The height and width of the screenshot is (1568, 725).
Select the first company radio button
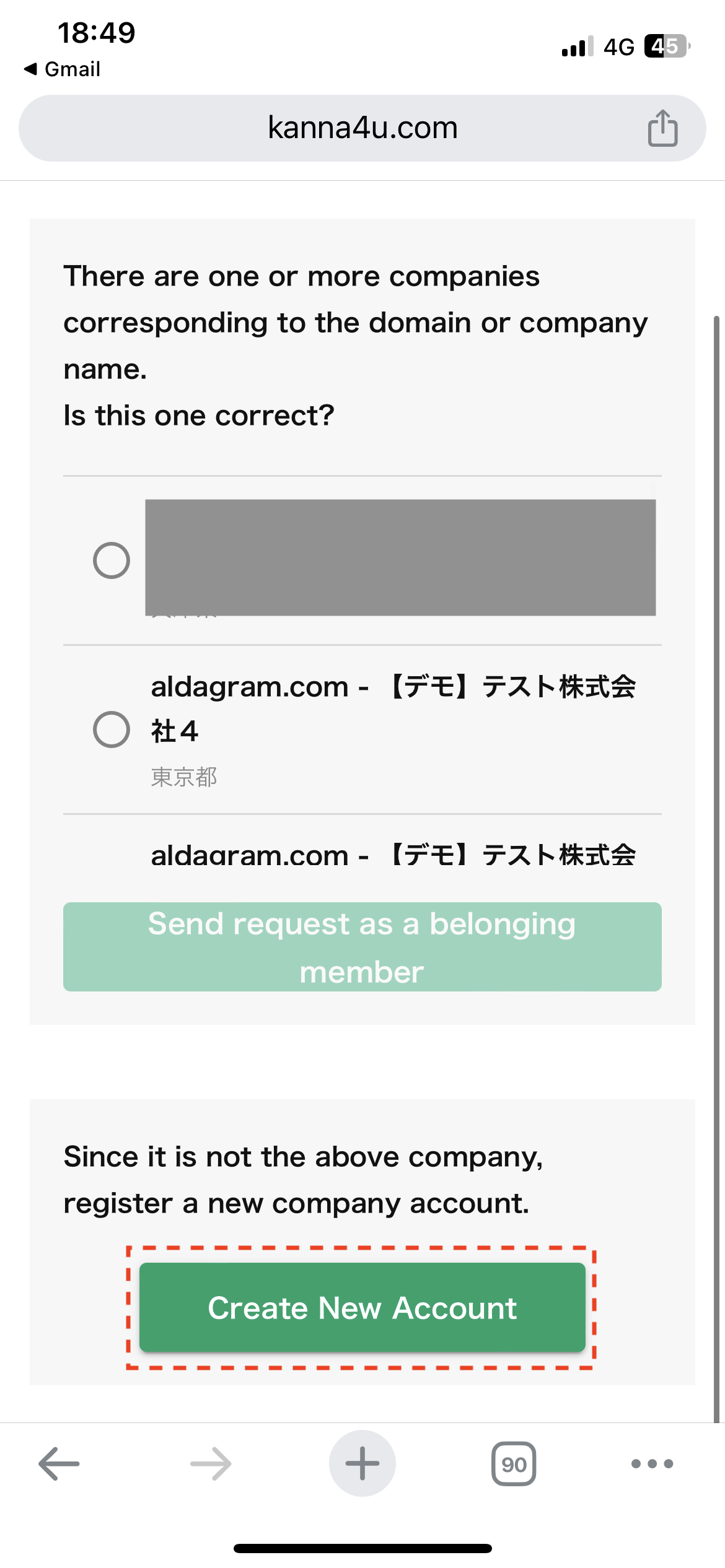pyautogui.click(x=112, y=560)
